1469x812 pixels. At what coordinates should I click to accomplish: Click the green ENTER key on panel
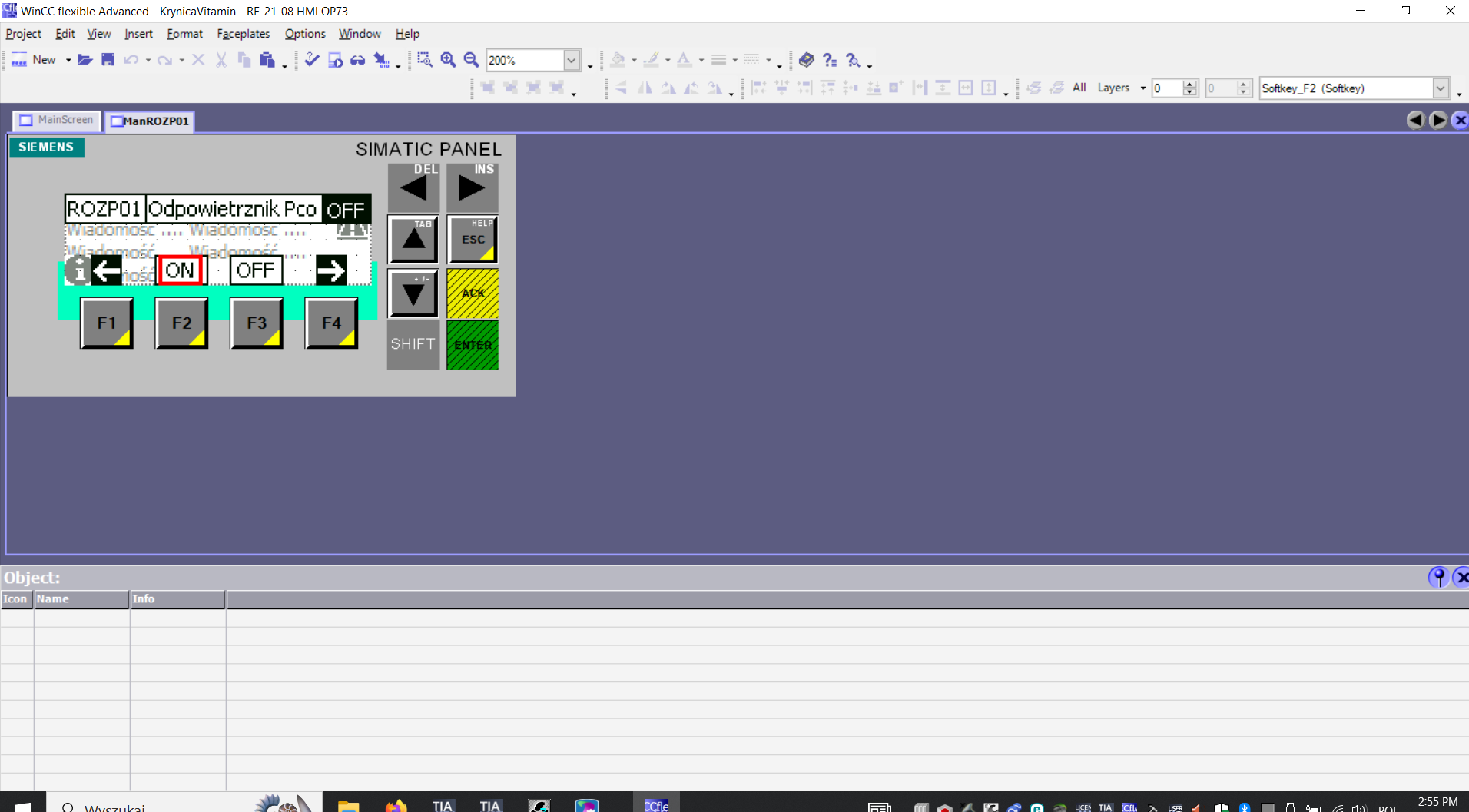coord(473,345)
